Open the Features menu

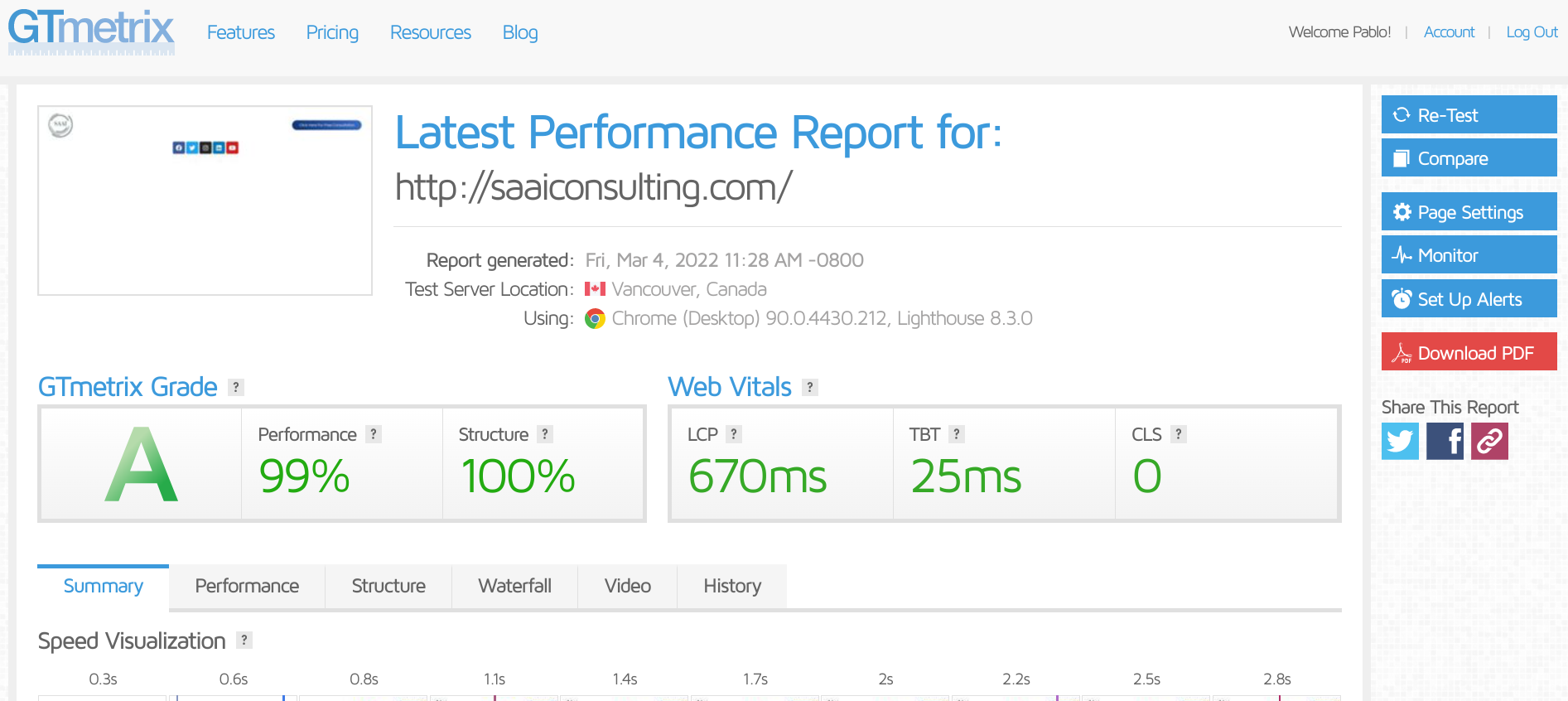pos(241,32)
